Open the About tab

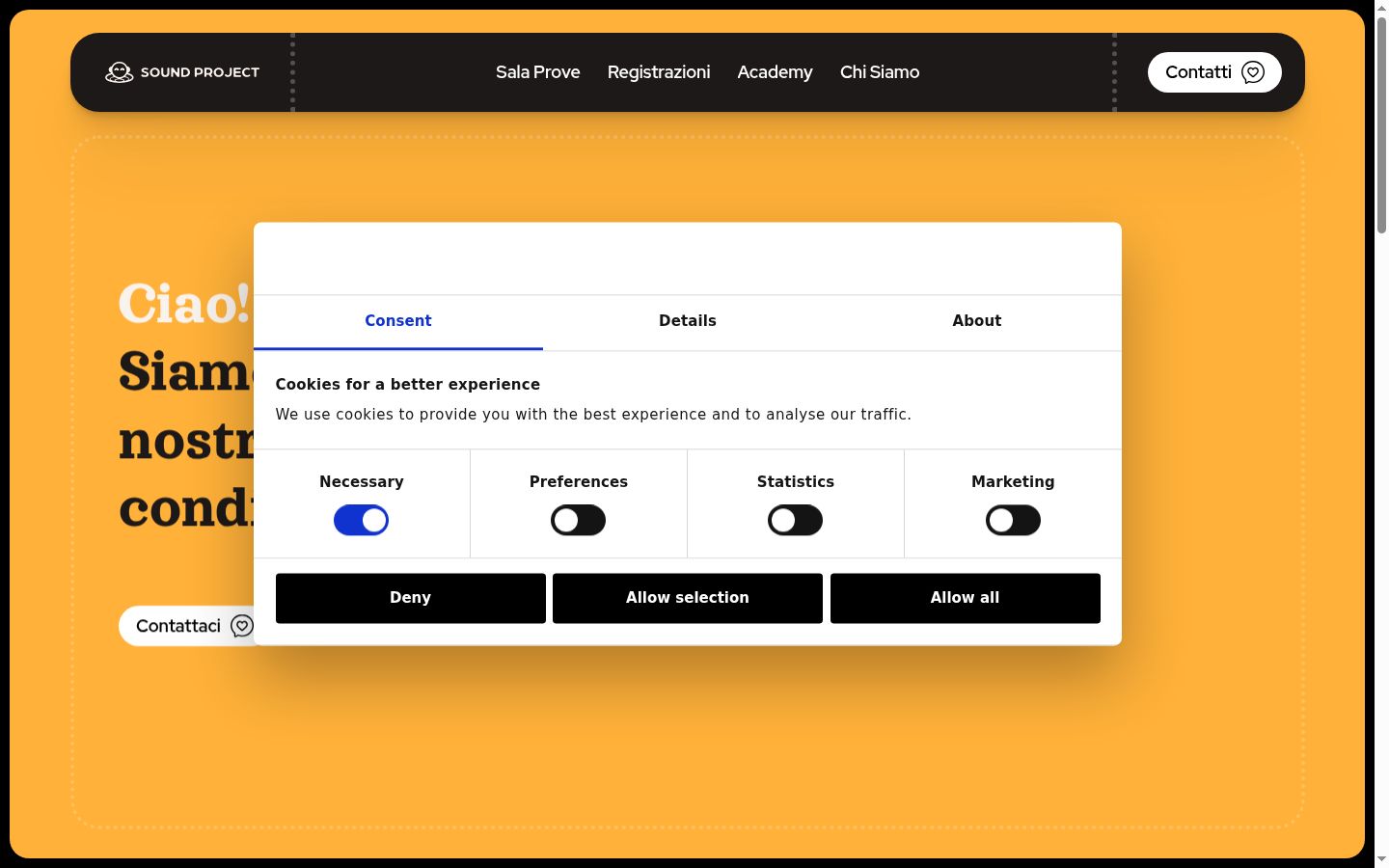(x=977, y=321)
